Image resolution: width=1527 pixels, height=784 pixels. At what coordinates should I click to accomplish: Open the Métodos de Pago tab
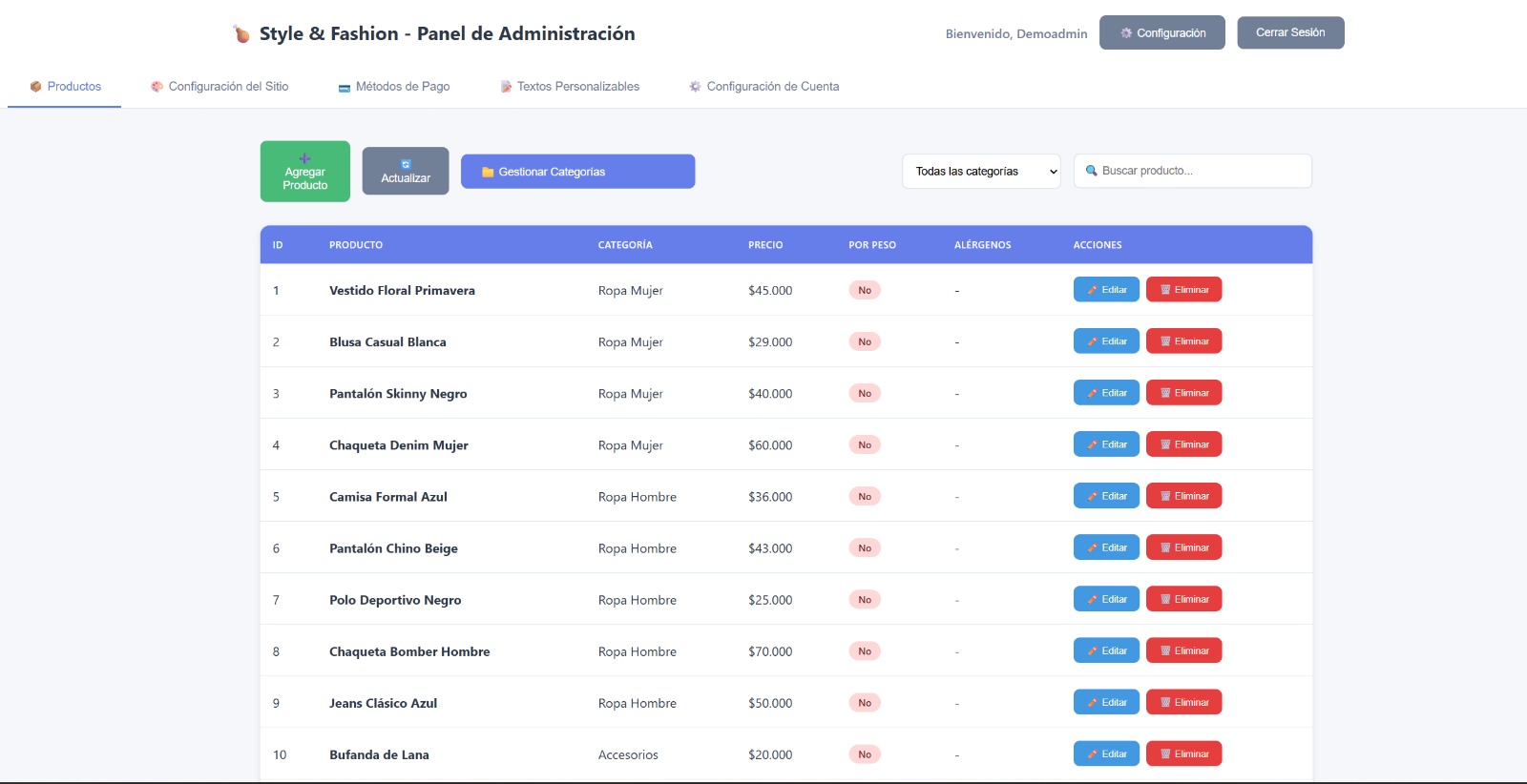tap(393, 87)
